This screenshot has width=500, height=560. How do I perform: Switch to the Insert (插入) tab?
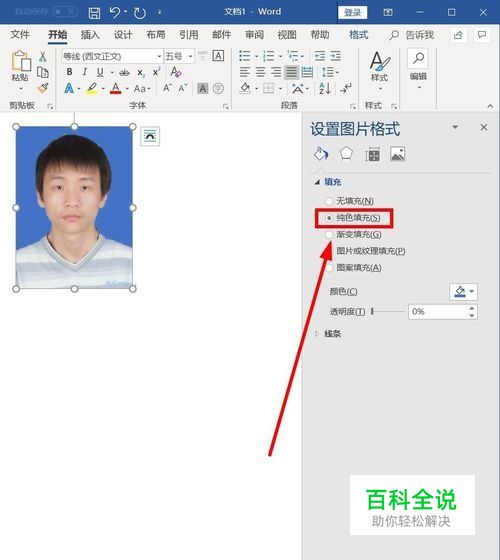point(90,35)
